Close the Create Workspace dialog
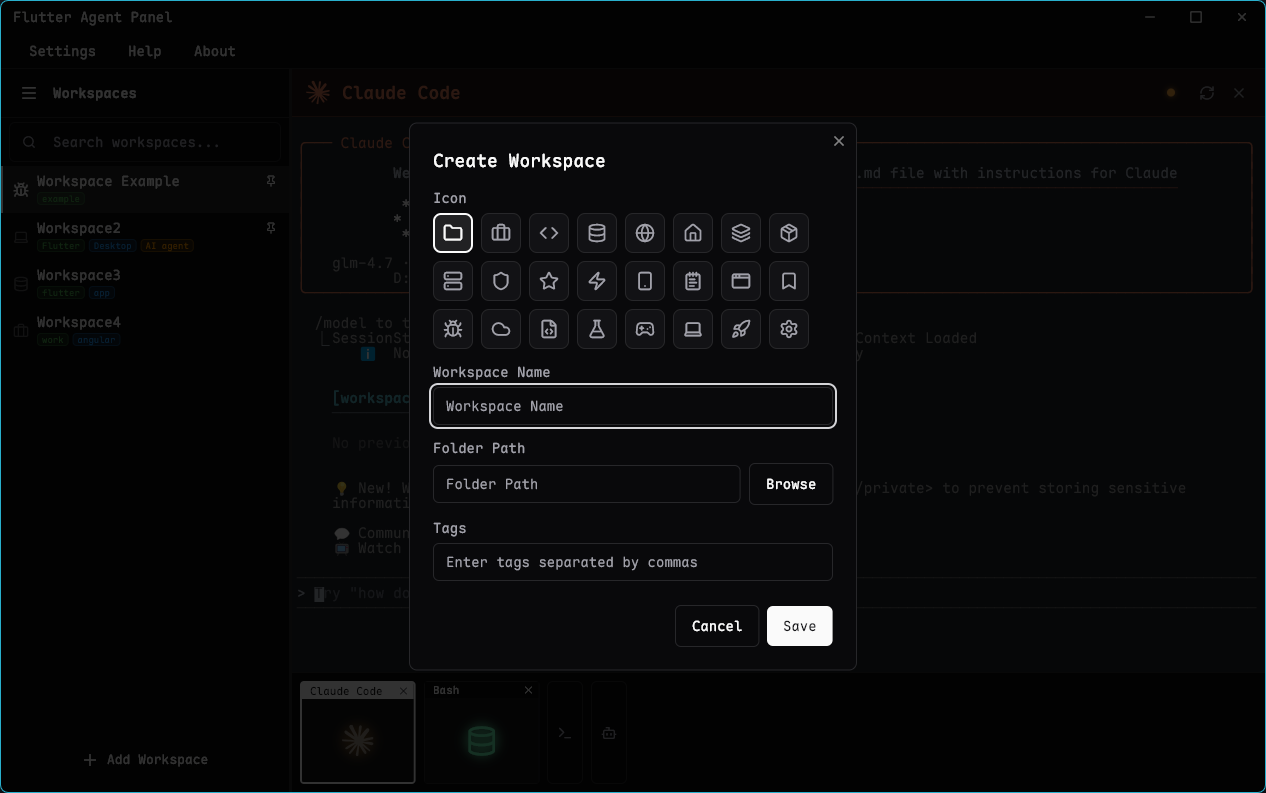 coord(839,141)
